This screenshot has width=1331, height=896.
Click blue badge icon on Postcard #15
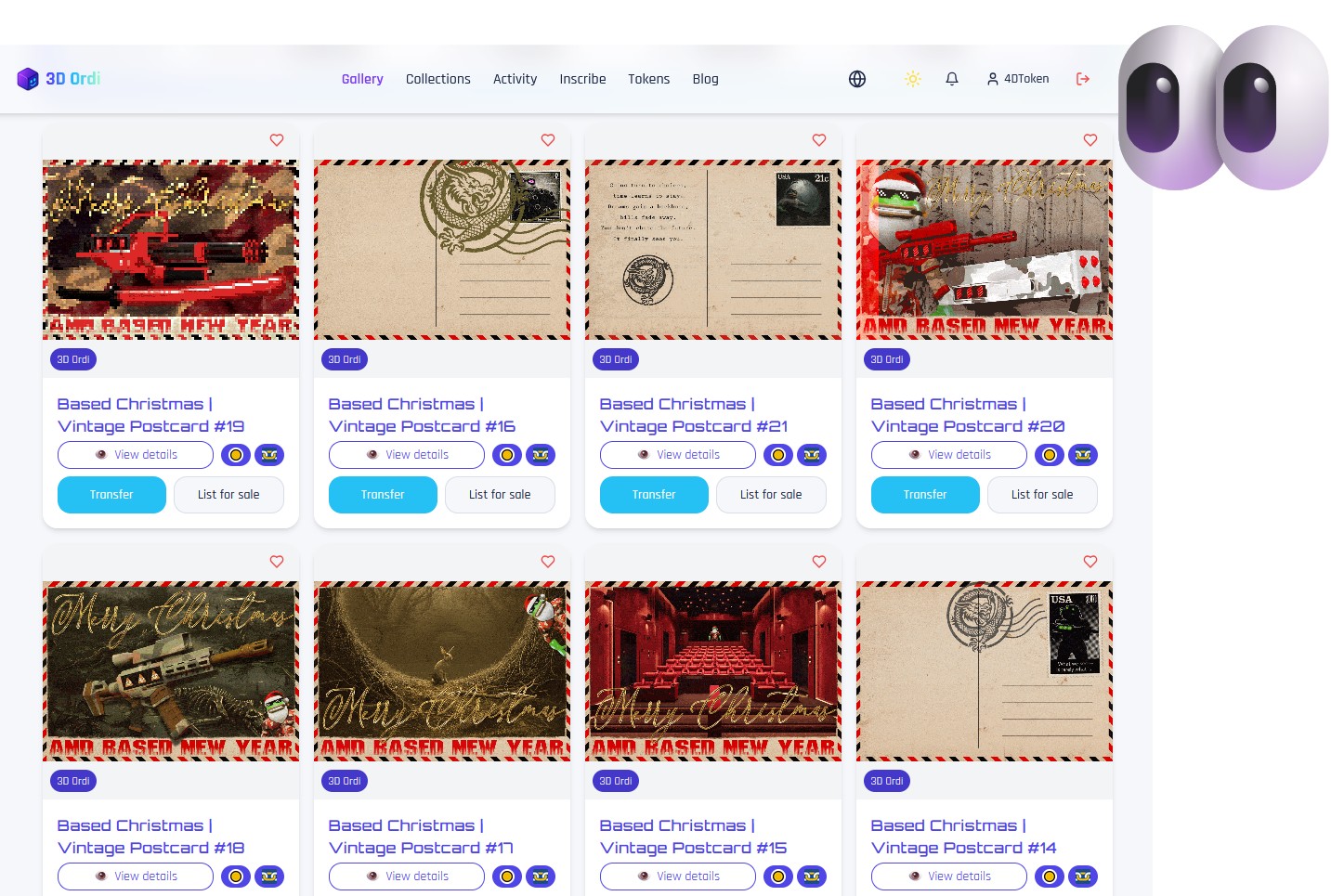(812, 877)
